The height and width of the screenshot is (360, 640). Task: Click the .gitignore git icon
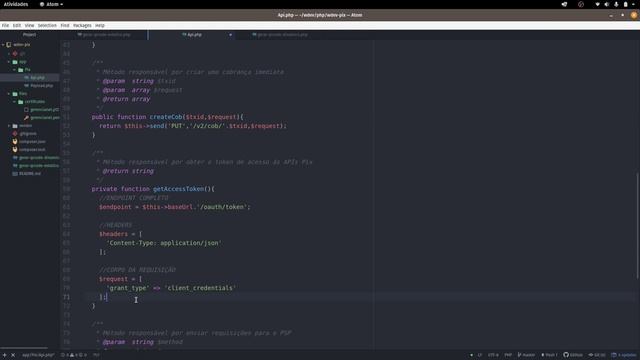[x=15, y=133]
